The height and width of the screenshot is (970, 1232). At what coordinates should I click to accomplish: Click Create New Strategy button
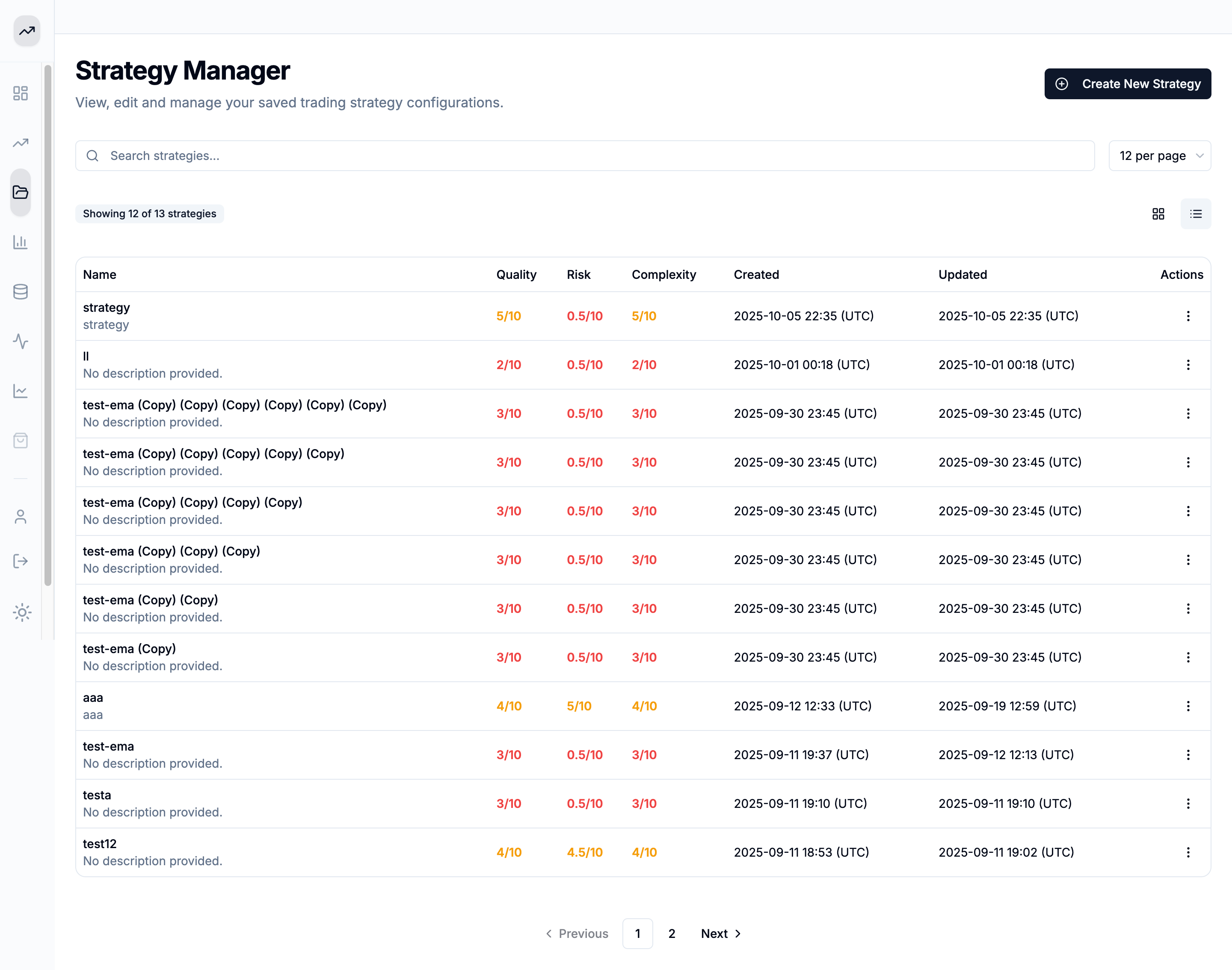1127,84
